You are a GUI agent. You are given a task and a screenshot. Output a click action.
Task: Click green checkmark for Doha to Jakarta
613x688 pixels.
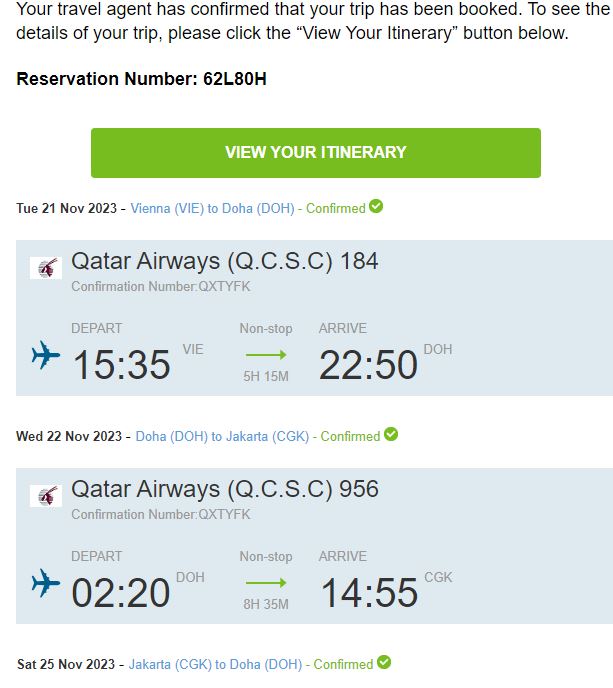(x=391, y=435)
